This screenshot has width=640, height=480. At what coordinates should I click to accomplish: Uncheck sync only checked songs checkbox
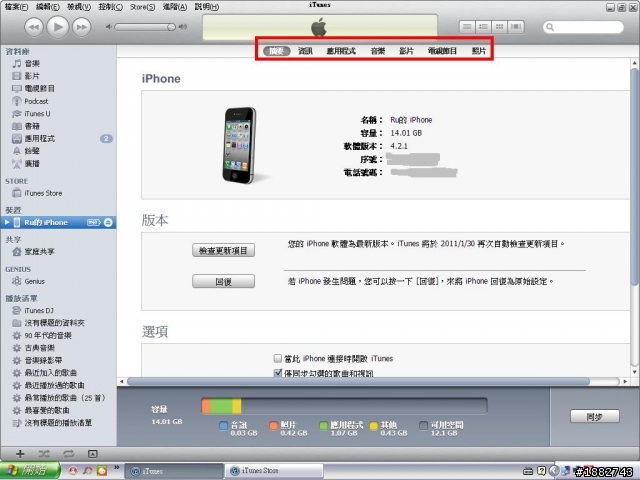tap(278, 373)
